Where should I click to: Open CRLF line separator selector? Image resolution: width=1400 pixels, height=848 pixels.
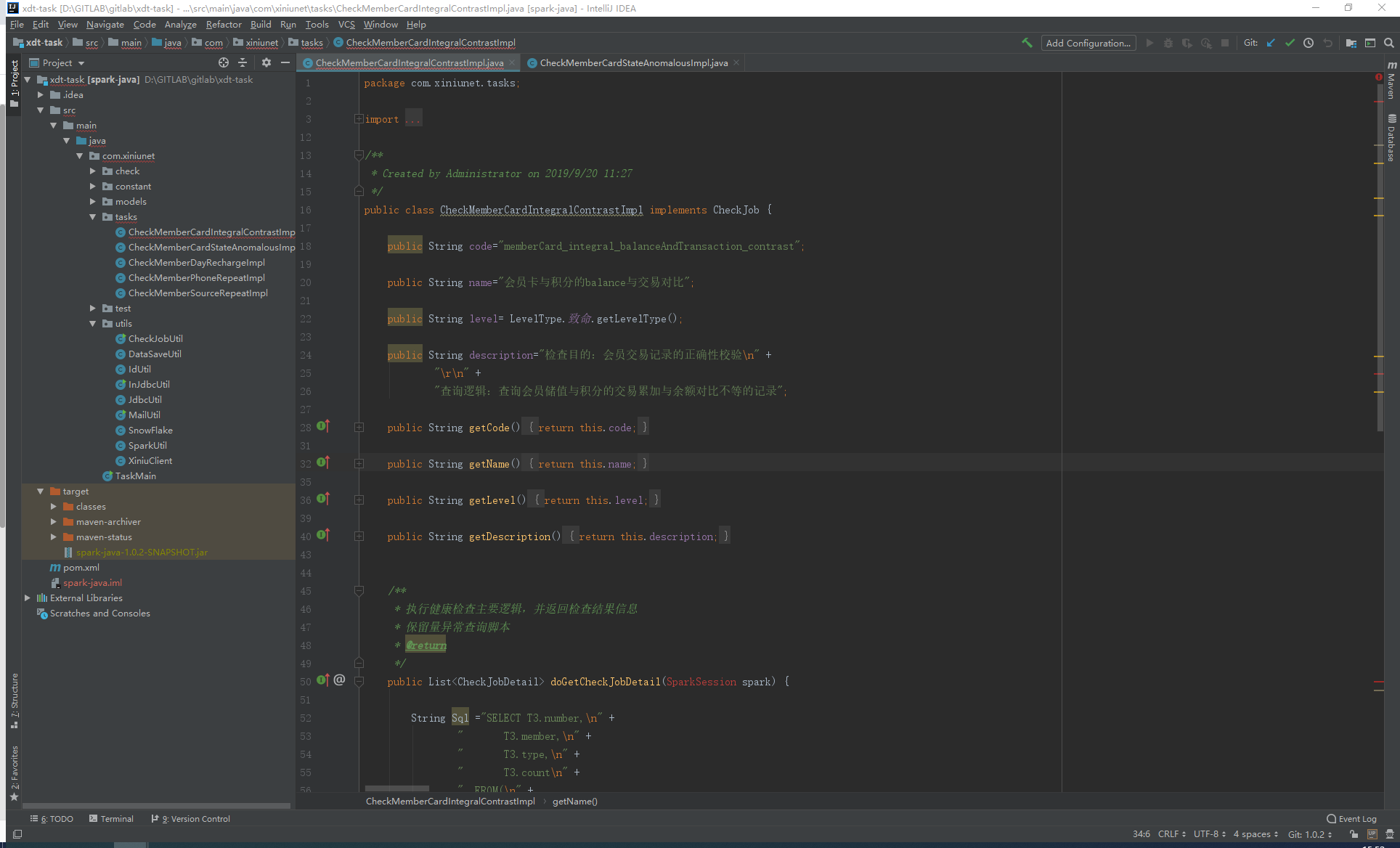pyautogui.click(x=1172, y=834)
